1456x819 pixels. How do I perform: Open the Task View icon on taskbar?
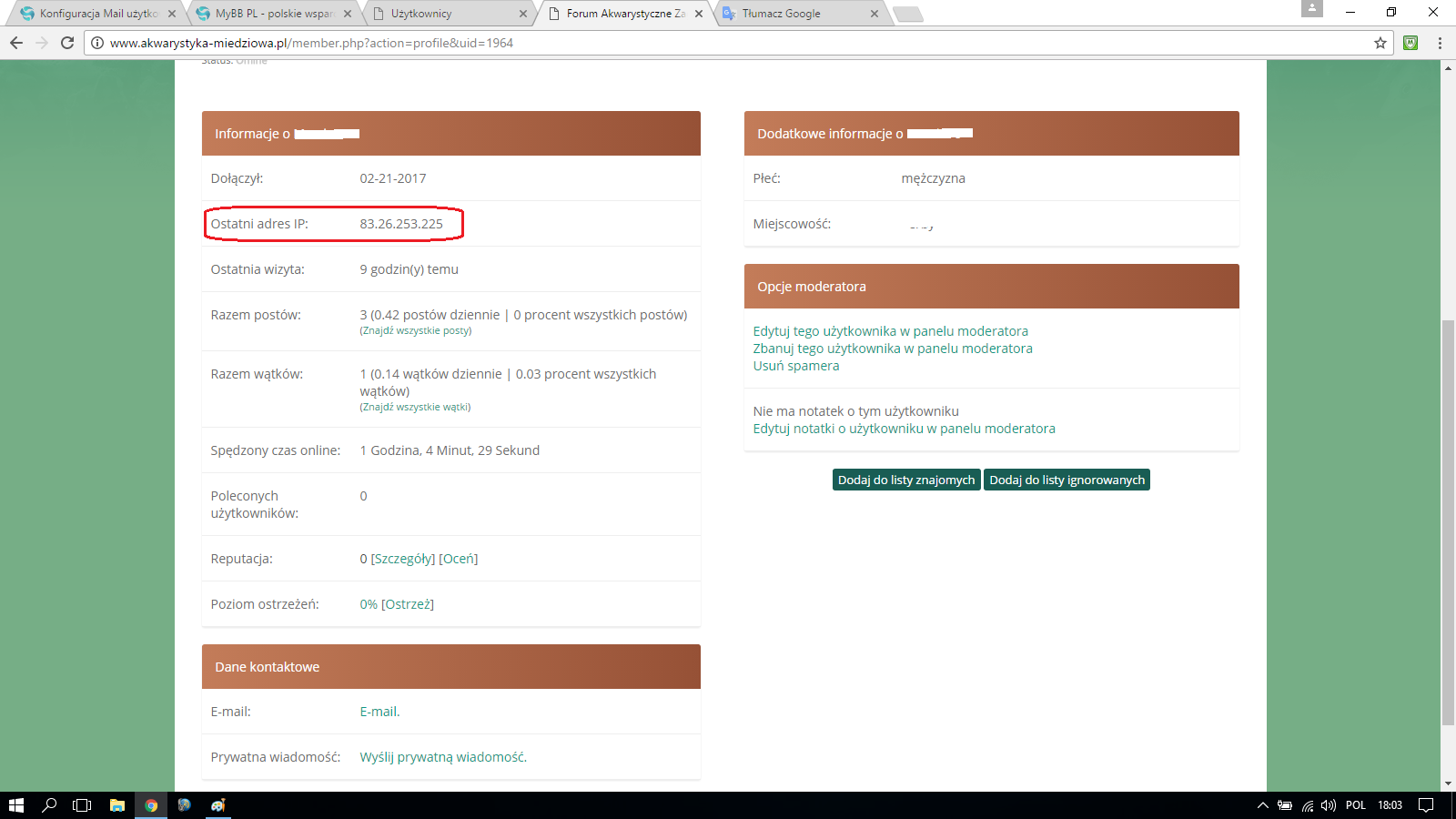coord(82,805)
